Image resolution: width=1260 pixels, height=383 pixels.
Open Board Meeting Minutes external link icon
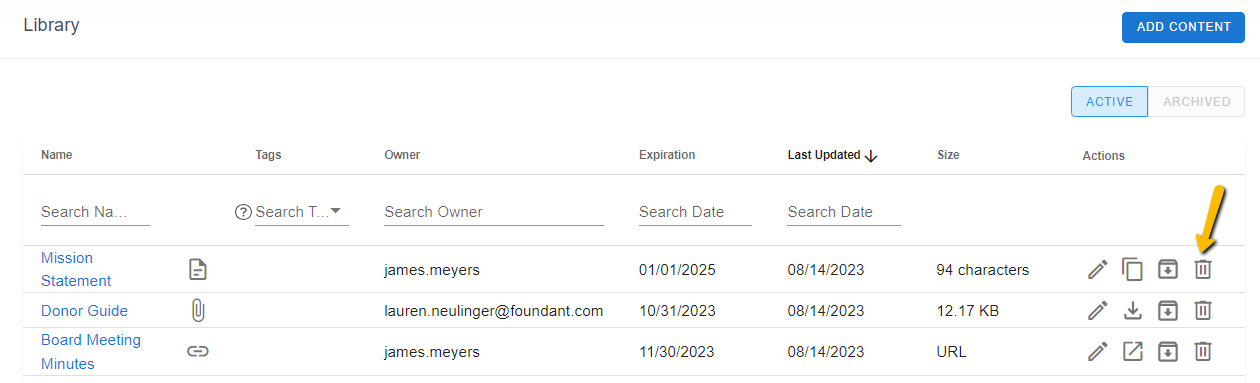pyautogui.click(x=1133, y=351)
